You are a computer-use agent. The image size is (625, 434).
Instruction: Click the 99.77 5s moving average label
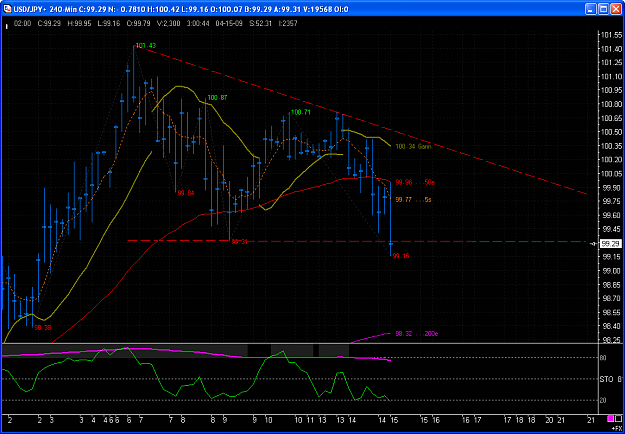coord(413,200)
